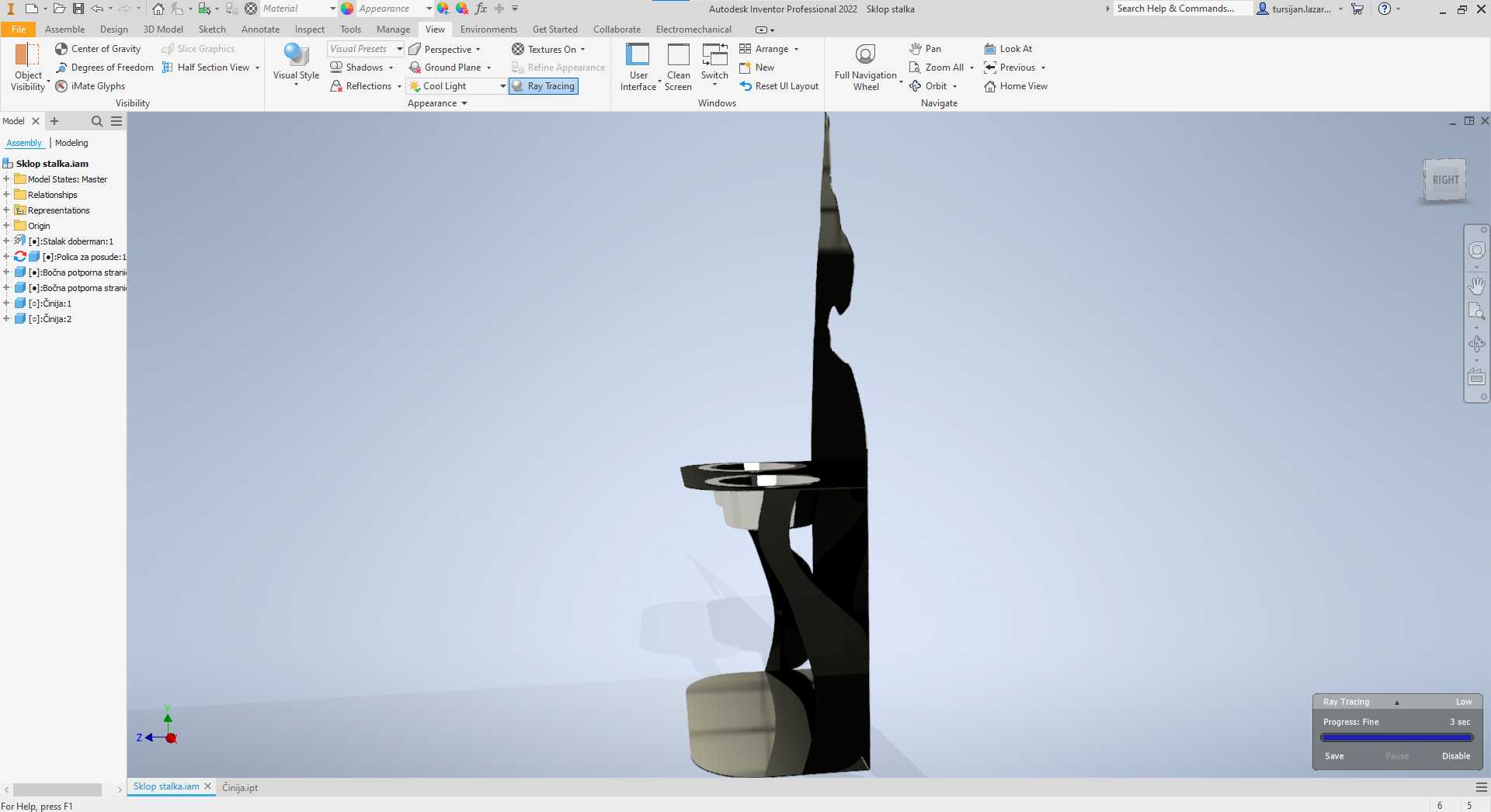Click Reset UI Layout
1491x812 pixels.
click(x=779, y=86)
